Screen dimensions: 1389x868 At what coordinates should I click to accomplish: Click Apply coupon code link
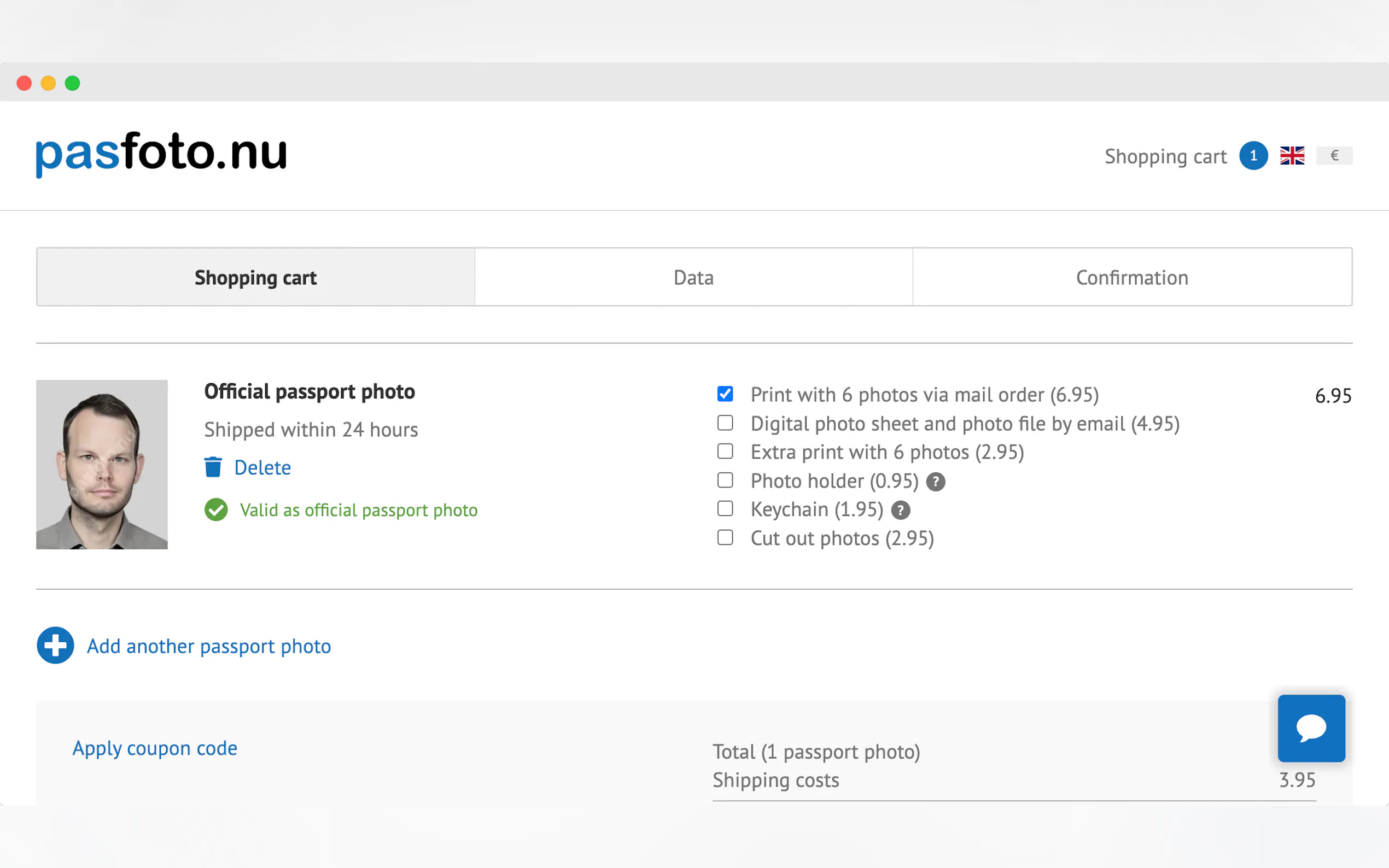point(154,748)
